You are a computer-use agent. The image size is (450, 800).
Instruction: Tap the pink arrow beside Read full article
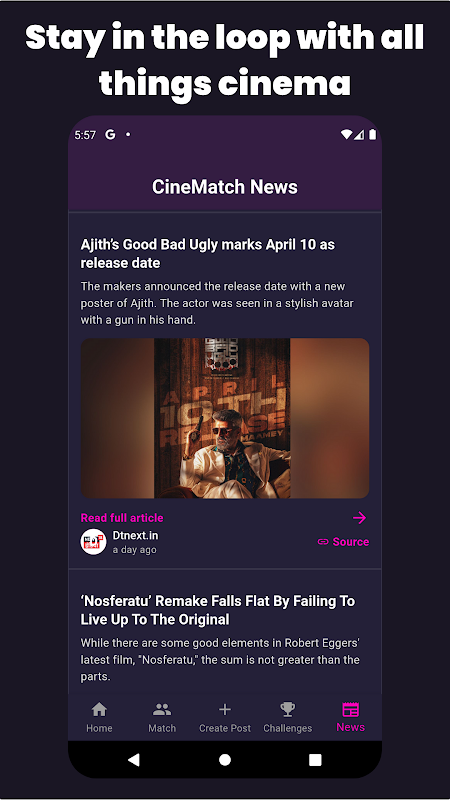360,518
